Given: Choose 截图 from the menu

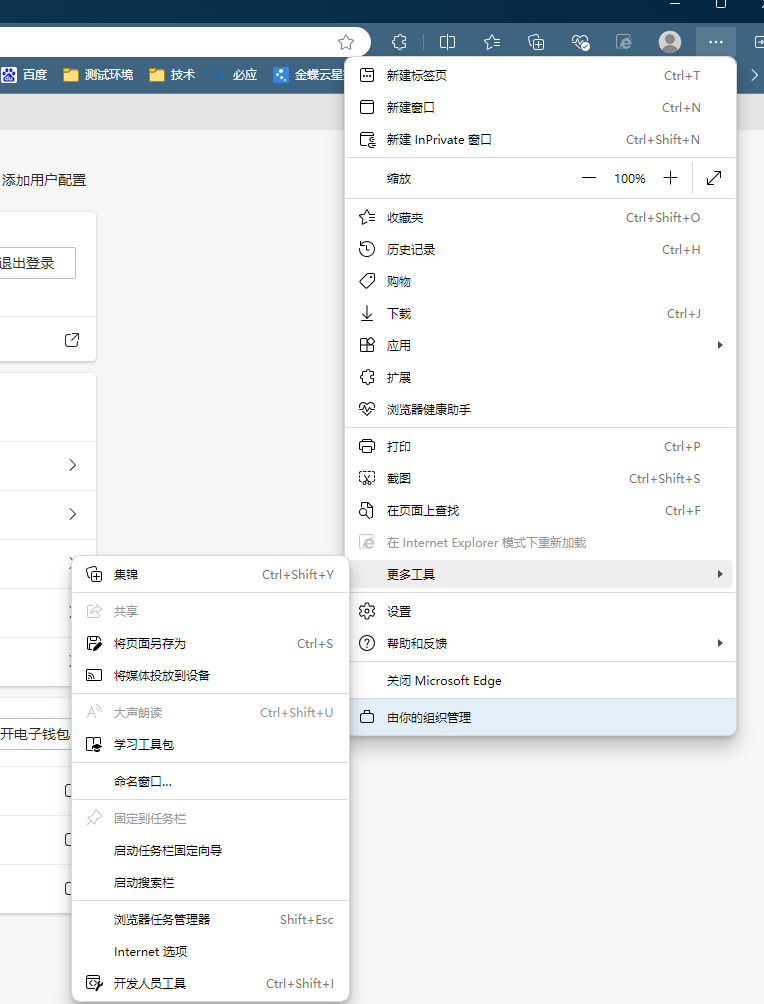Looking at the screenshot, I should (x=540, y=479).
